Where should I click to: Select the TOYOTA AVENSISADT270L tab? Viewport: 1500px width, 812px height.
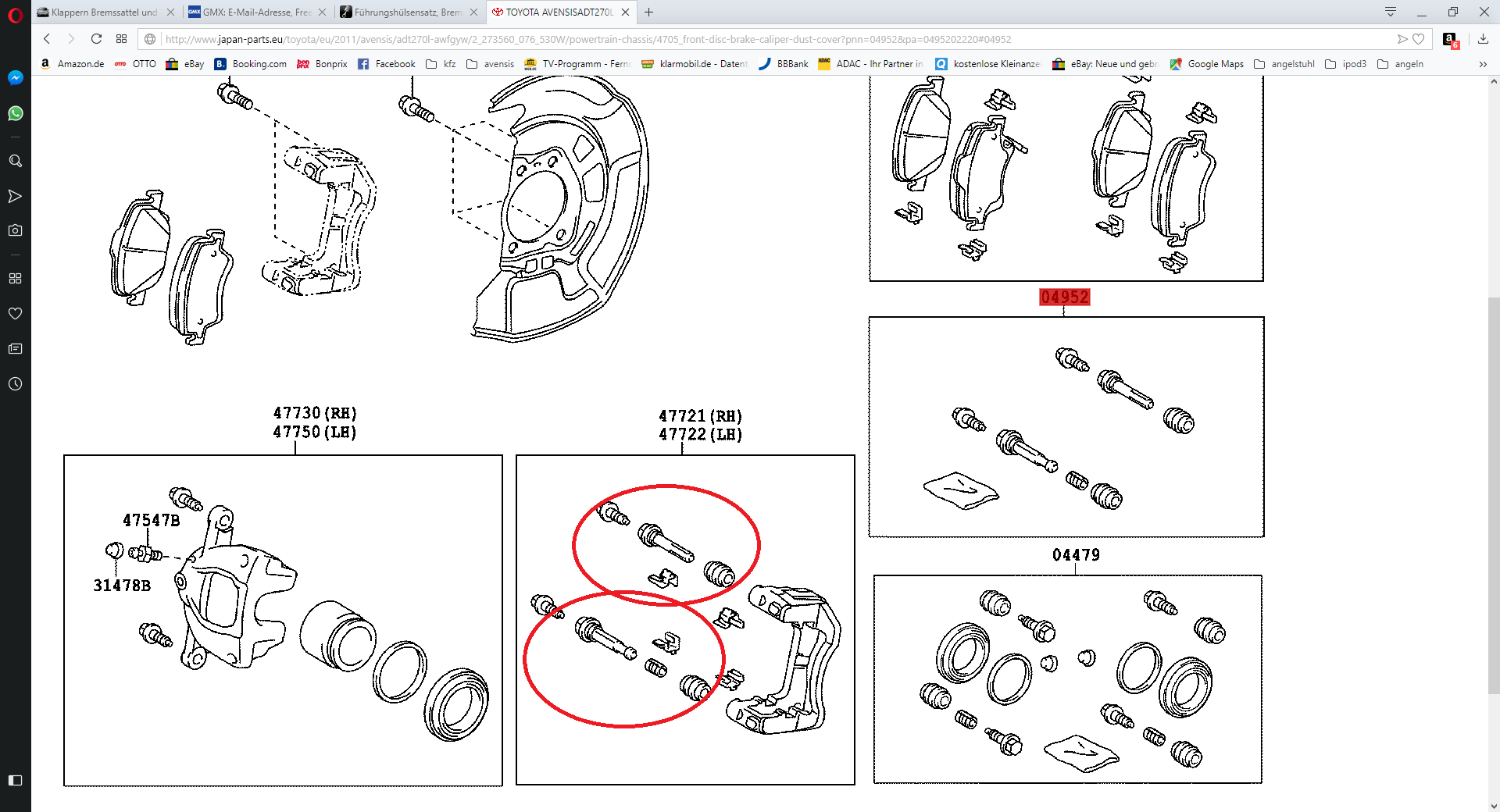point(560,12)
